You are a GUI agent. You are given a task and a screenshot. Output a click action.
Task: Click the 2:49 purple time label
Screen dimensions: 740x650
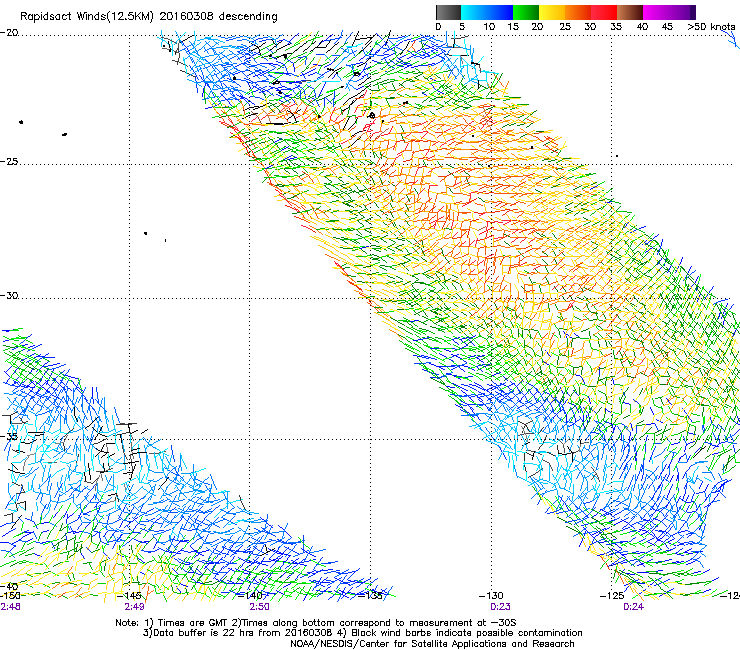pos(135,607)
